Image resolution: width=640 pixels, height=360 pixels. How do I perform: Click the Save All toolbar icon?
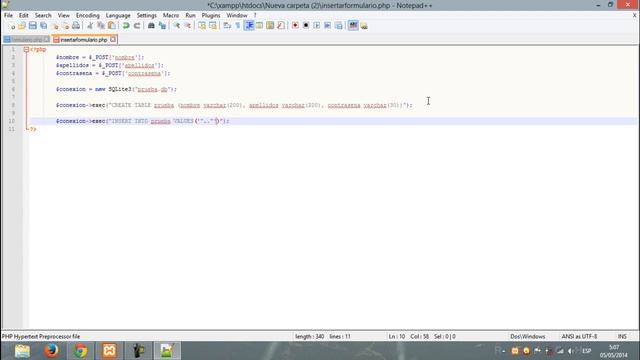(43, 26)
